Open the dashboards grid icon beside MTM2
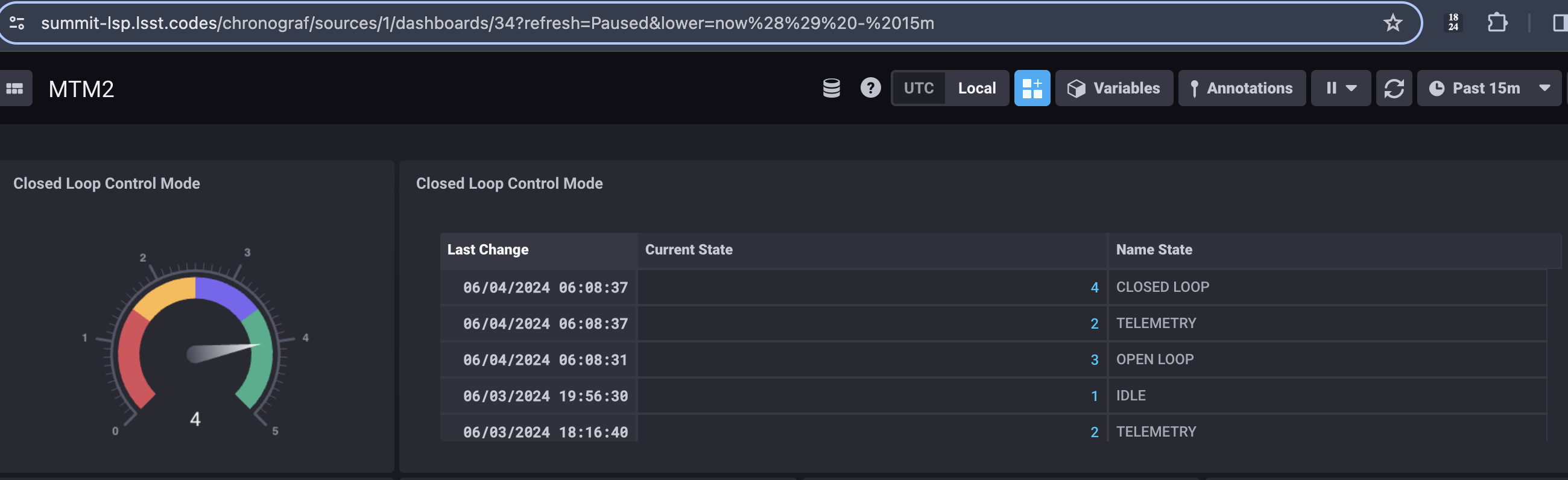 point(14,89)
